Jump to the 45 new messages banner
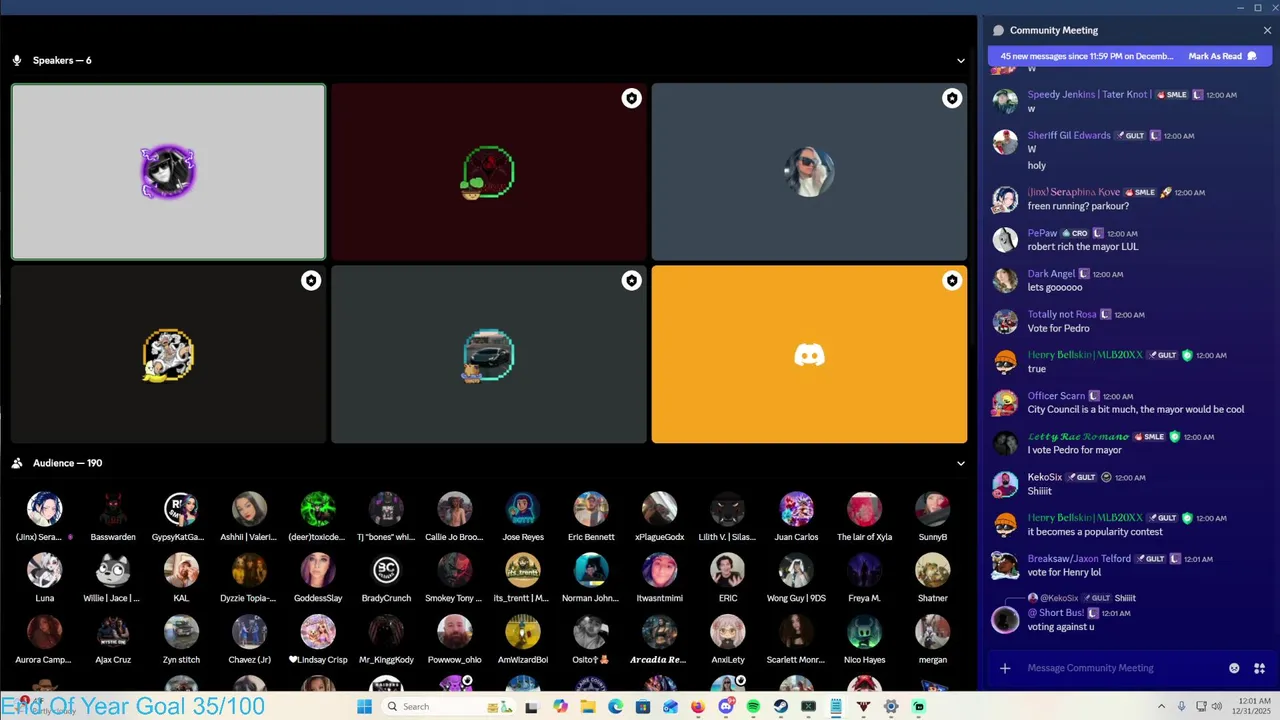The height and width of the screenshot is (720, 1280). point(1087,56)
